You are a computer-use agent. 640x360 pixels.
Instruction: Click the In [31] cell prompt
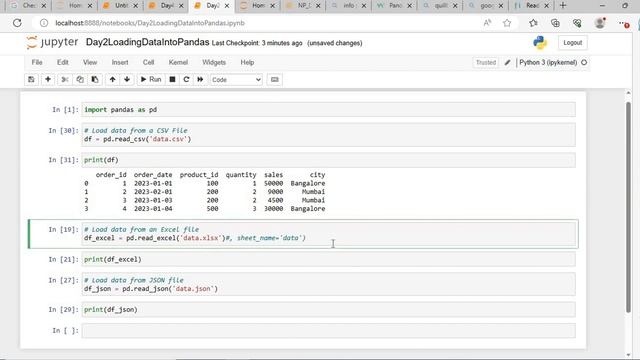tap(63, 160)
